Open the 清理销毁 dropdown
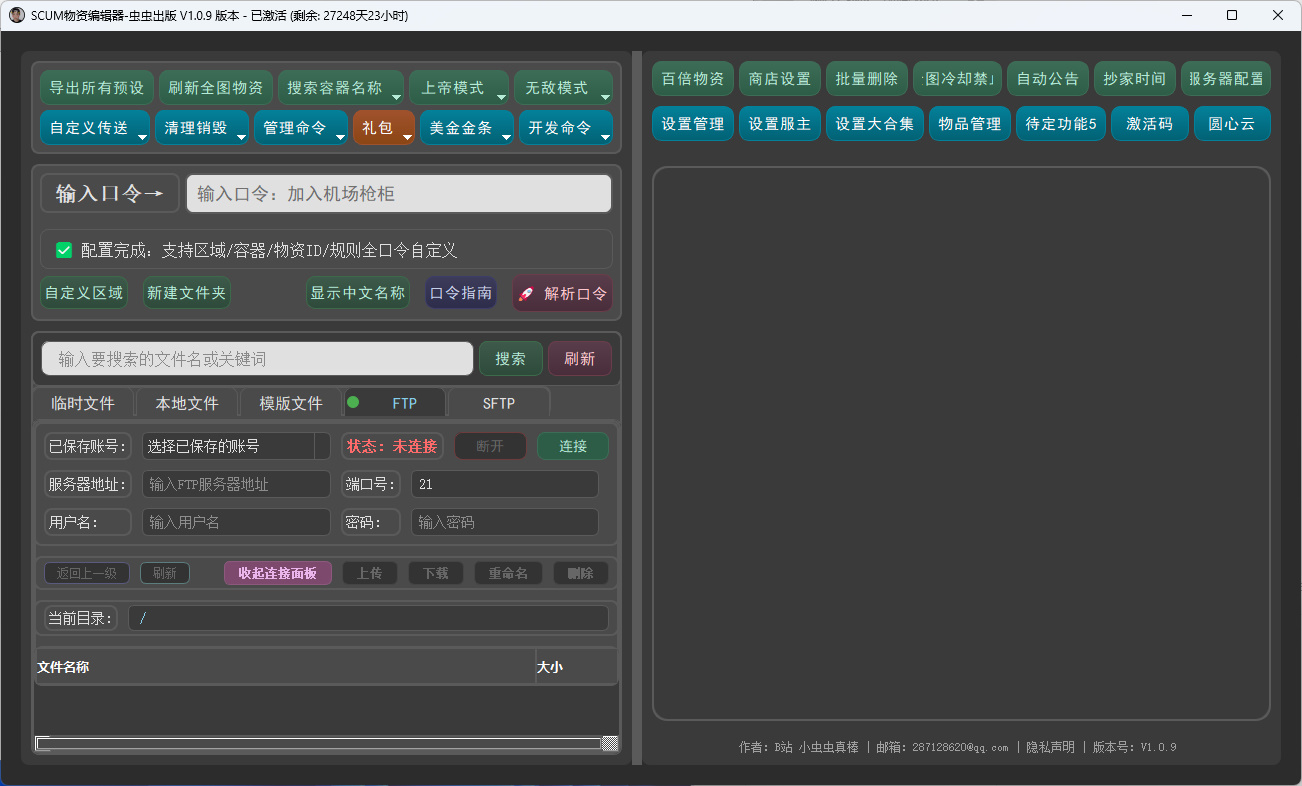This screenshot has height=786, width=1302. 201,128
